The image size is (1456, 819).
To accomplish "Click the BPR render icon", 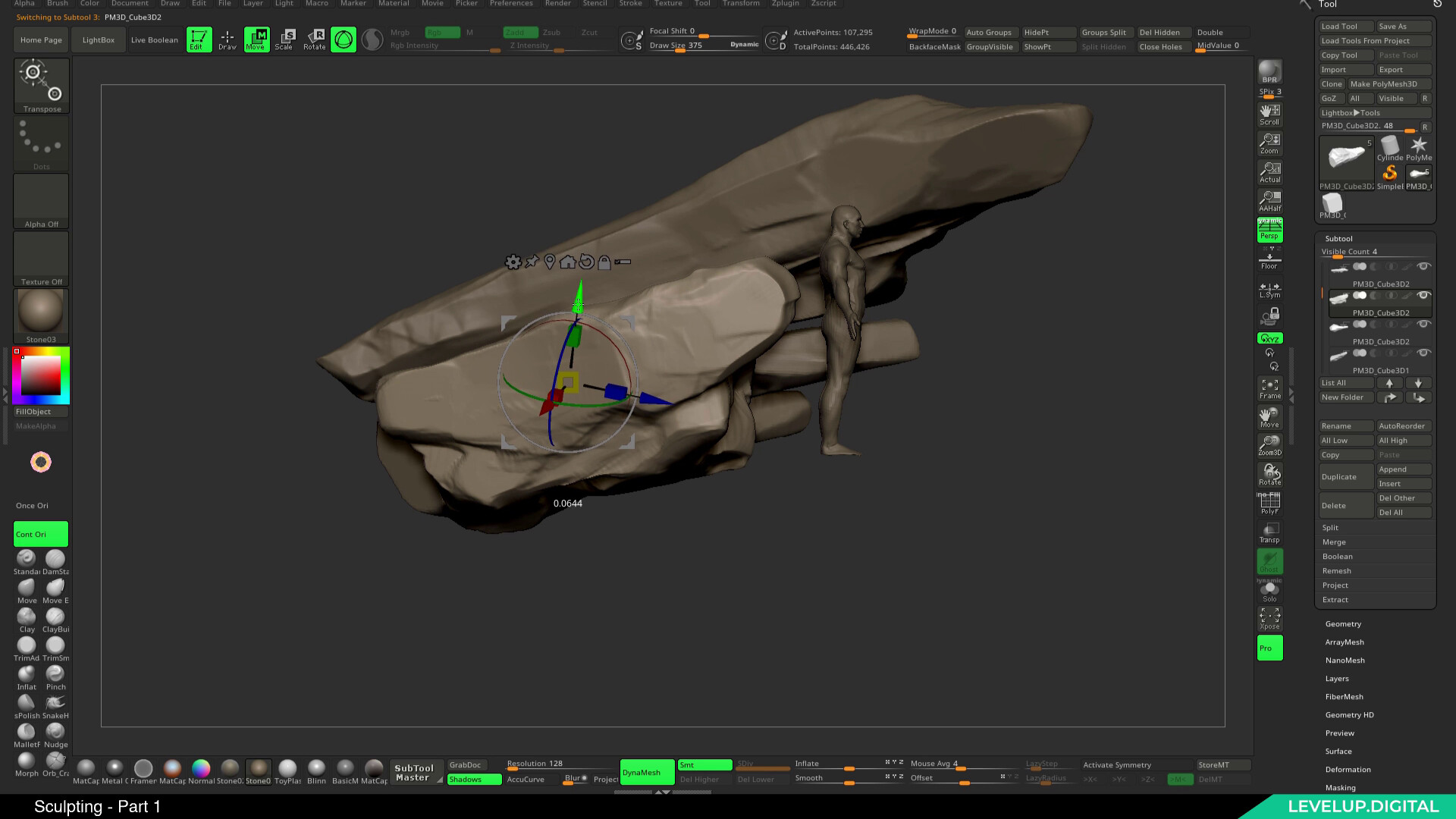I will point(1269,72).
